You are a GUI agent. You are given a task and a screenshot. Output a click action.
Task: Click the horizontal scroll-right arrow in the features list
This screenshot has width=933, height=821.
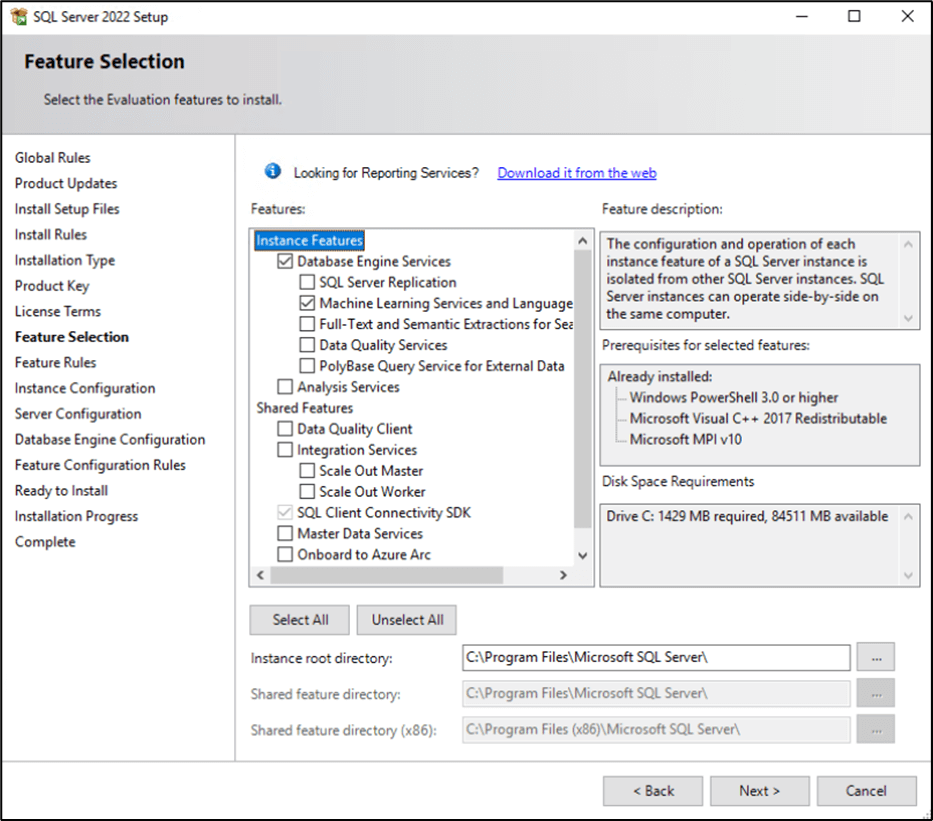coord(563,575)
